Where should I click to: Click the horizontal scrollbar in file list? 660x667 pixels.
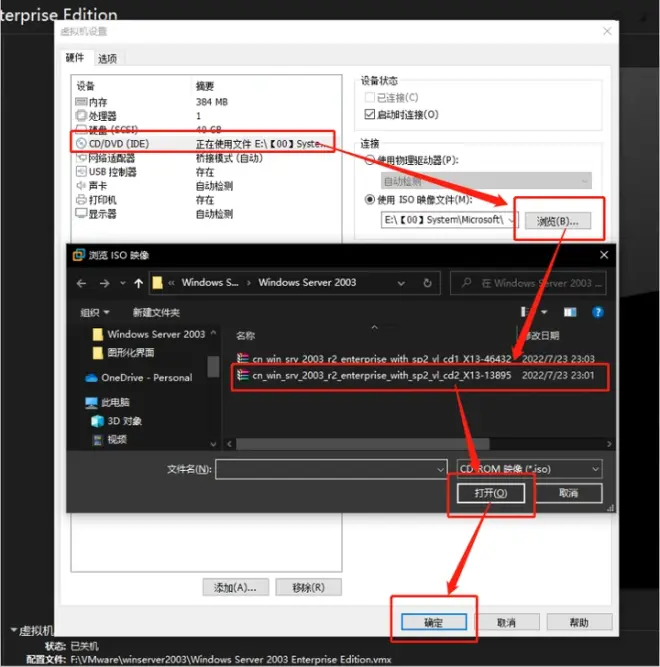(x=363, y=444)
